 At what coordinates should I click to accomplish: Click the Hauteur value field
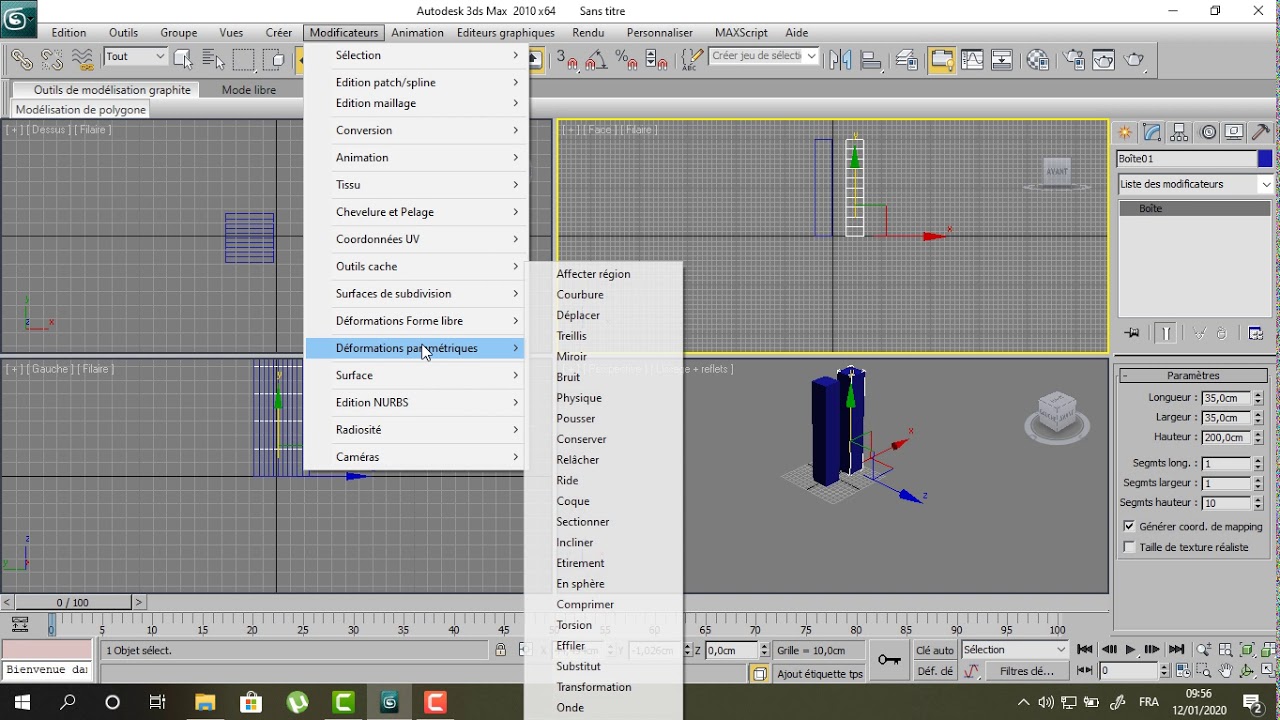tap(1224, 437)
